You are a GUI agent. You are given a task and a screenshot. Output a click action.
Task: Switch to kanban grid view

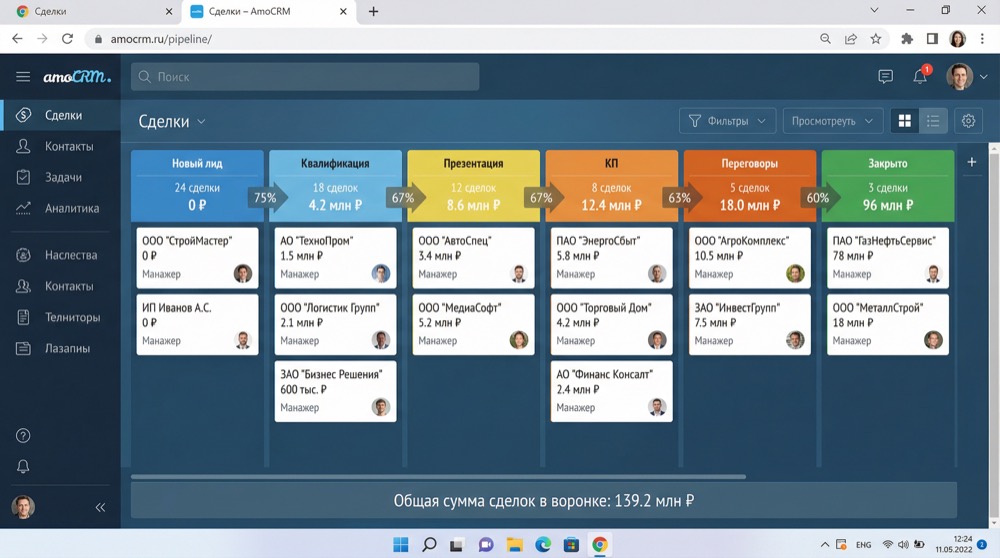pyautogui.click(x=904, y=121)
